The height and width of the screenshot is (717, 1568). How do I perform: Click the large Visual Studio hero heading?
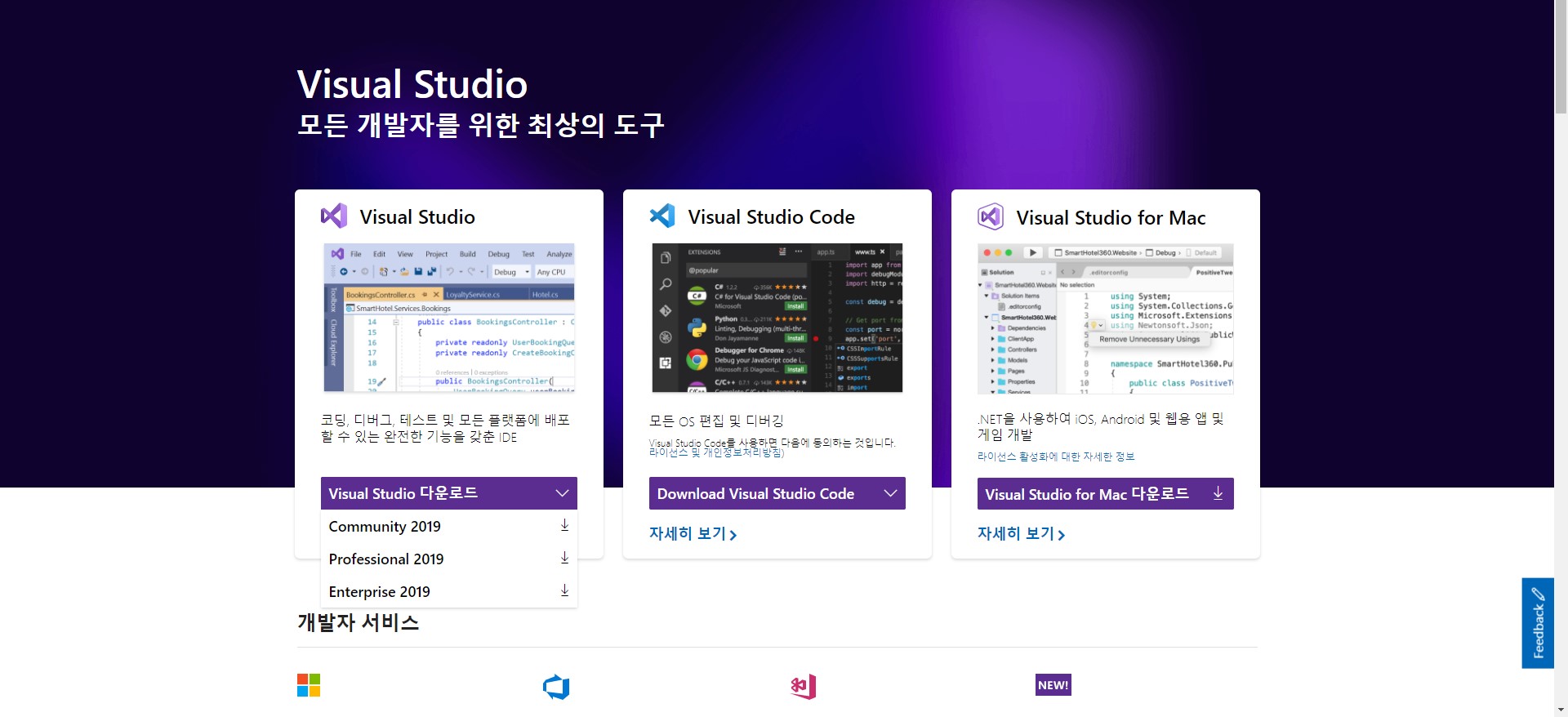[412, 84]
